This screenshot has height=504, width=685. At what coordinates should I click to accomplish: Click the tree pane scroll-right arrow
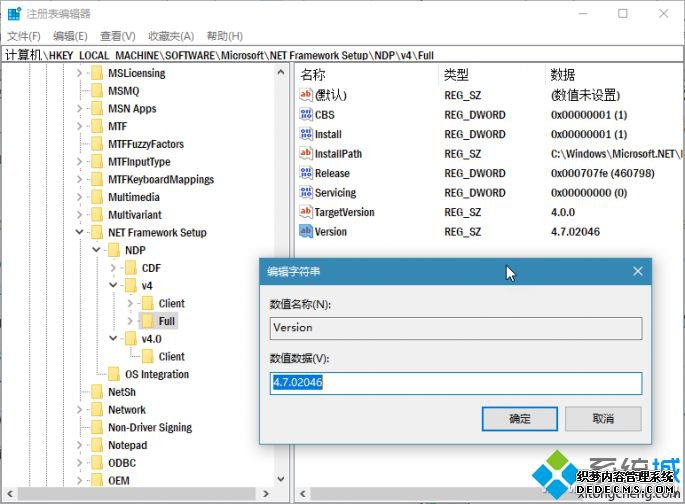[x=266, y=494]
